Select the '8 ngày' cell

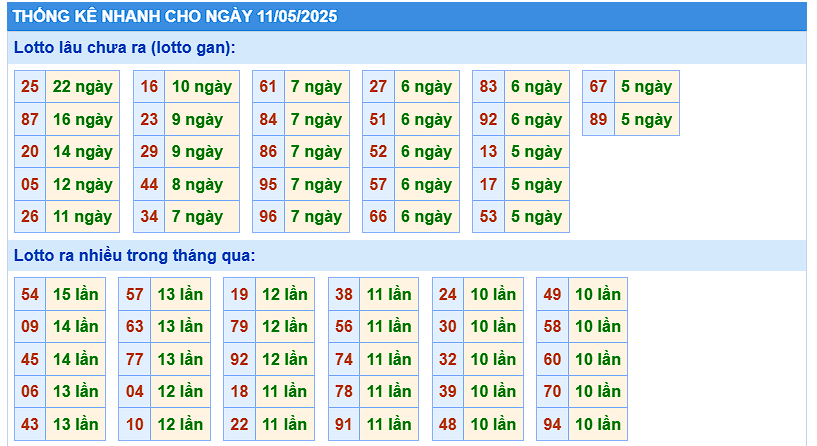click(202, 184)
